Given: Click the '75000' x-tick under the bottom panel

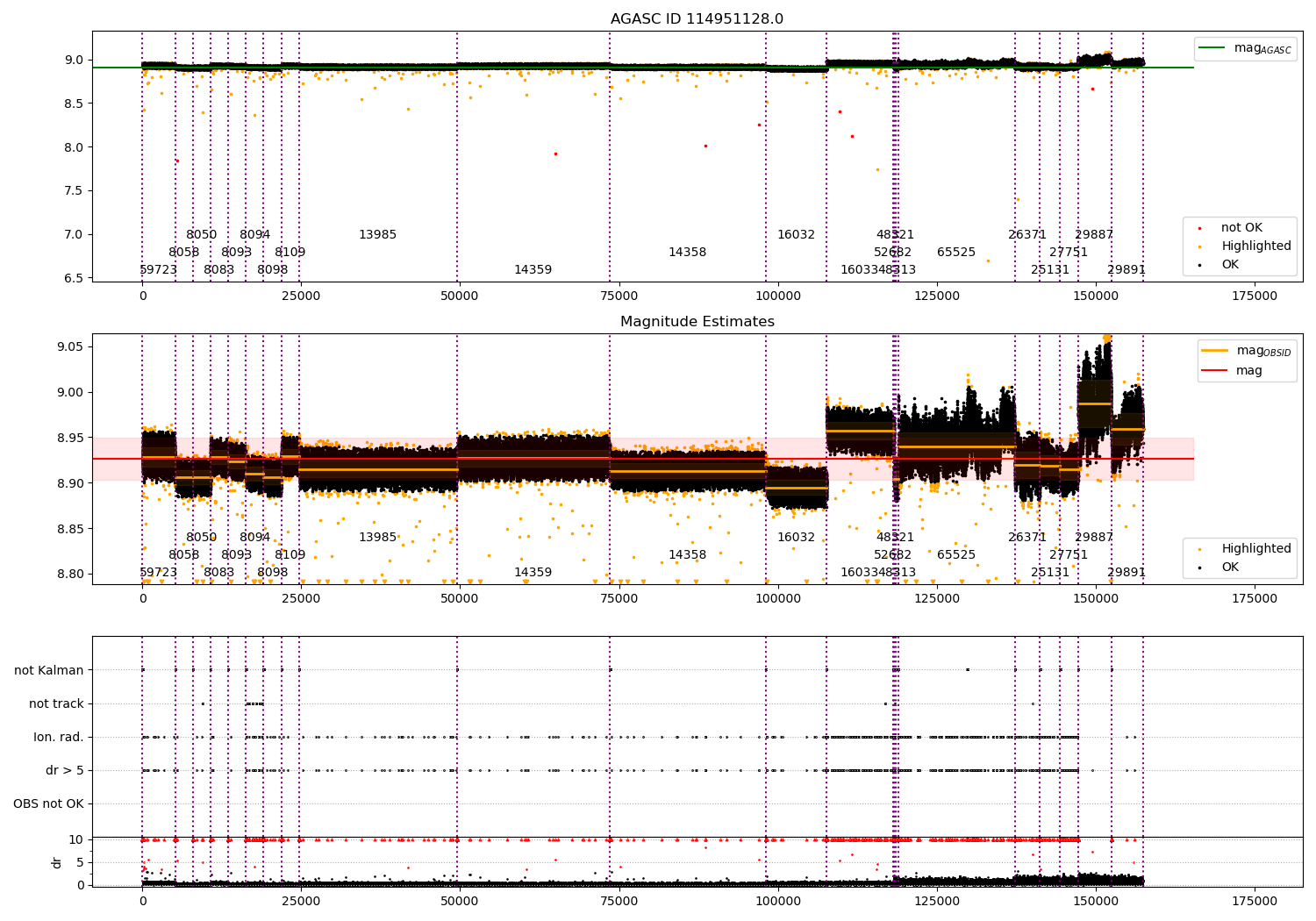Looking at the screenshot, I should [619, 902].
